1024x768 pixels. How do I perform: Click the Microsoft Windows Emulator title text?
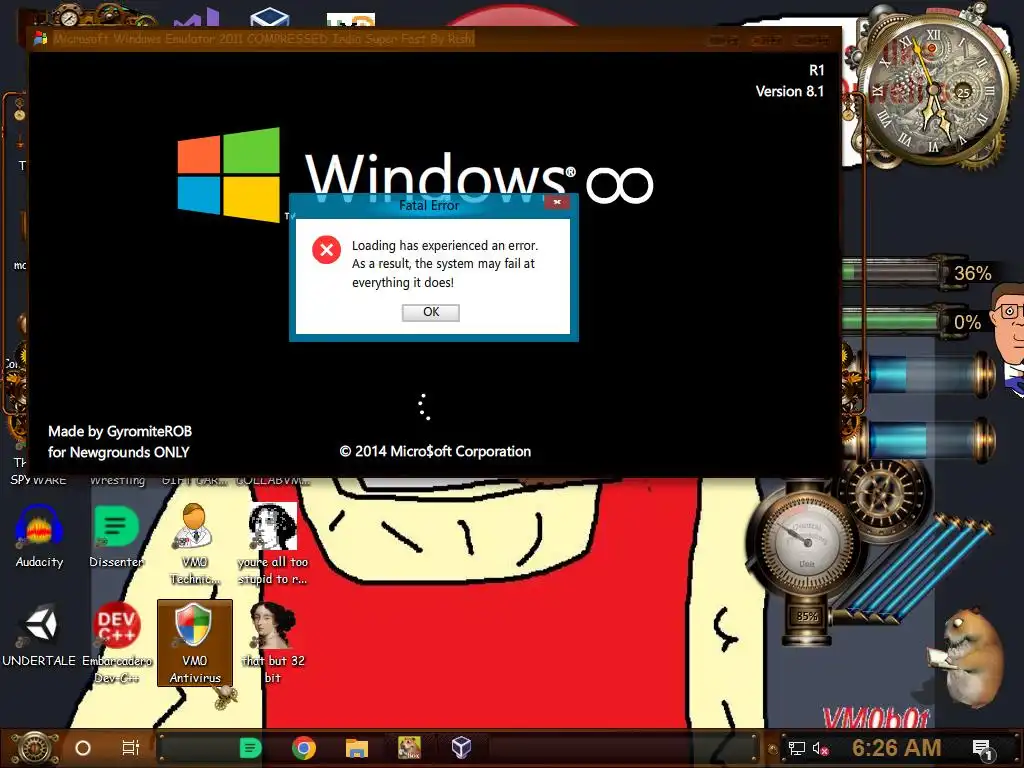click(x=264, y=39)
